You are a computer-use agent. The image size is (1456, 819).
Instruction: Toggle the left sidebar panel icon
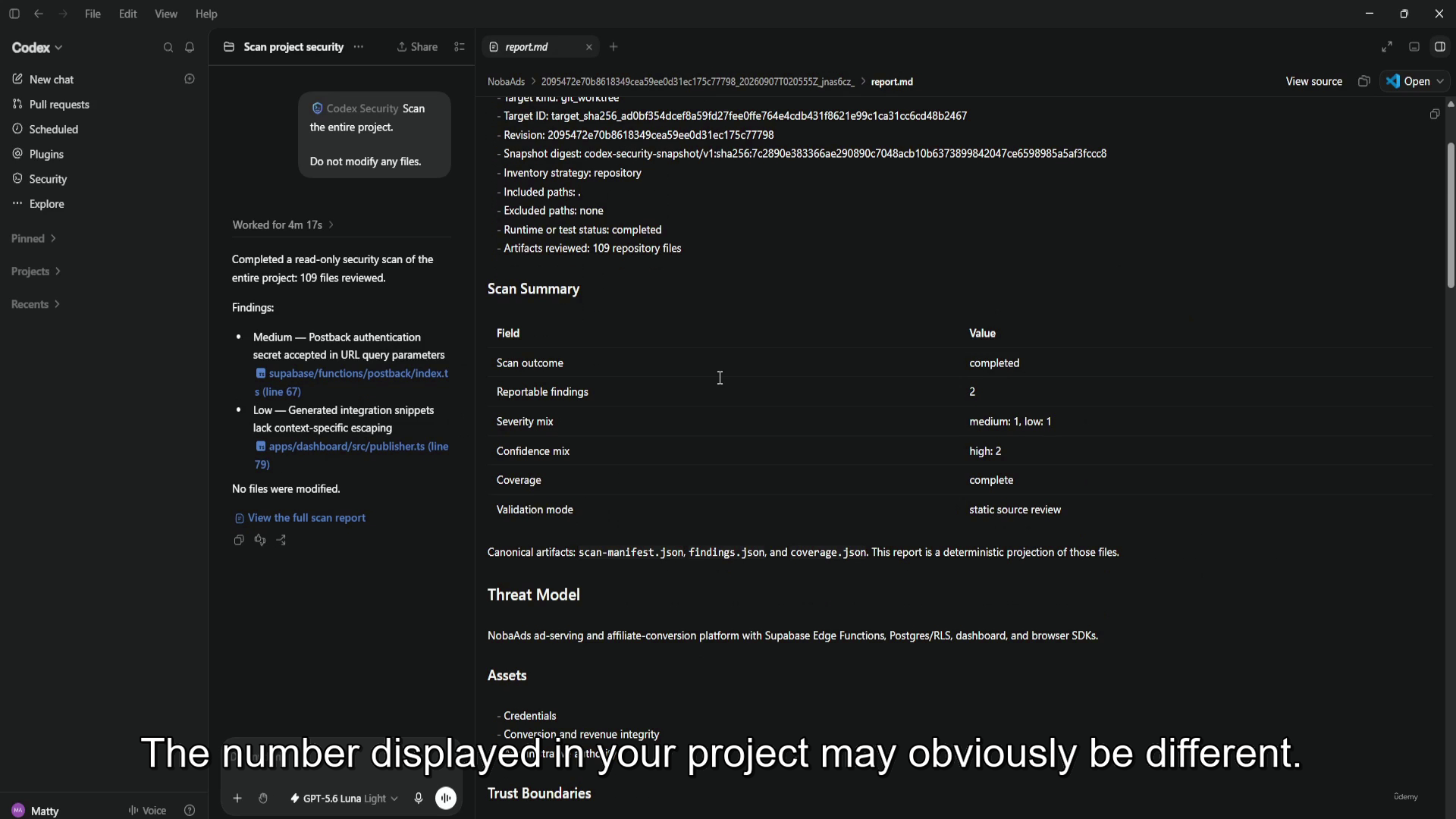coord(14,14)
